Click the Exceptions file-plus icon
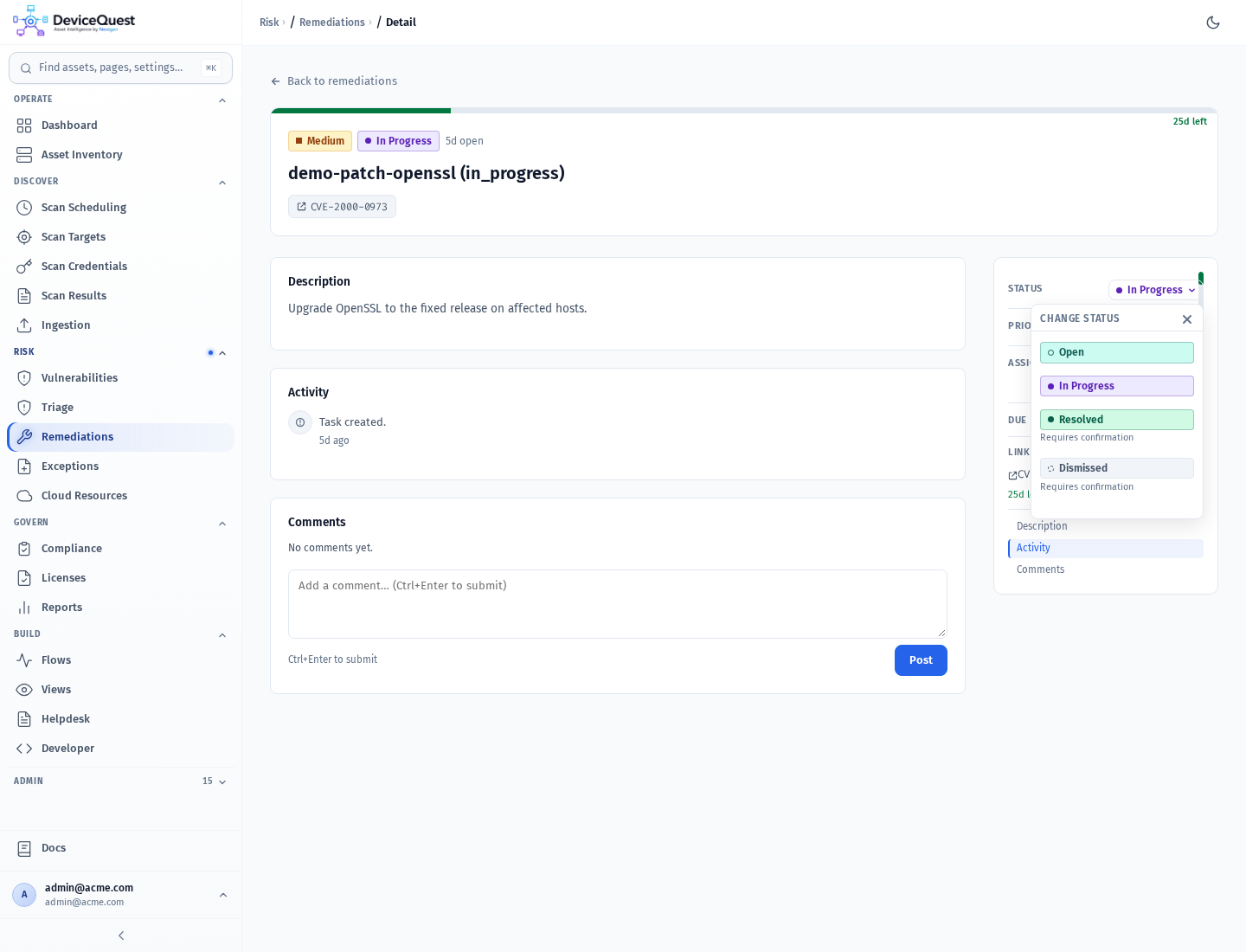 [x=24, y=466]
